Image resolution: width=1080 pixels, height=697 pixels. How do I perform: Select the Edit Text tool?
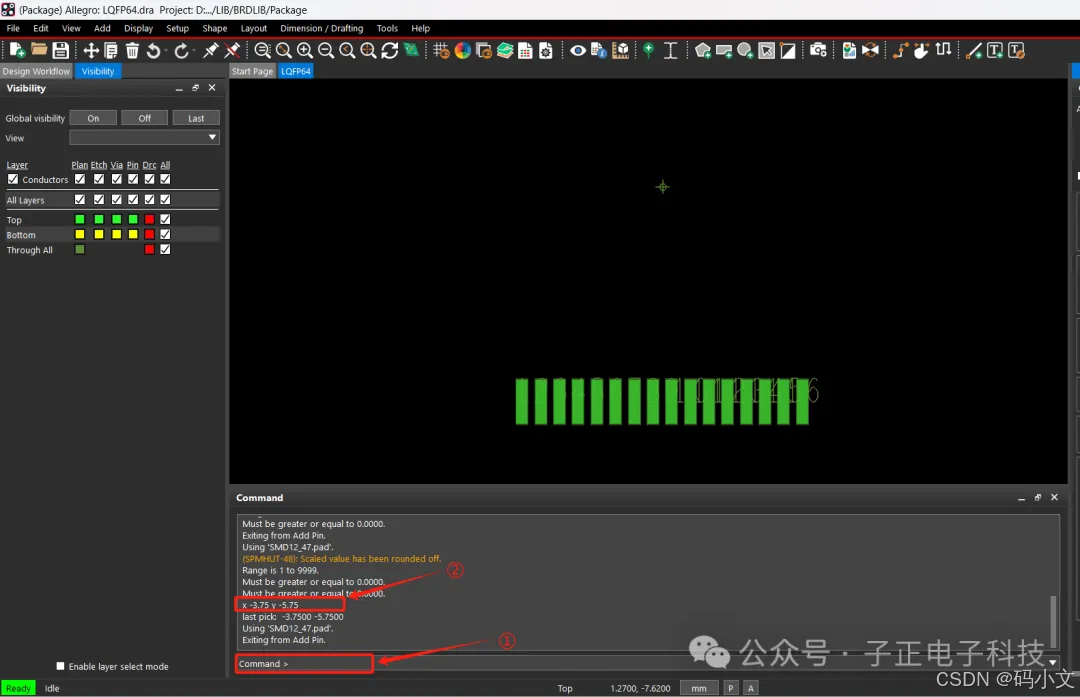click(1016, 50)
